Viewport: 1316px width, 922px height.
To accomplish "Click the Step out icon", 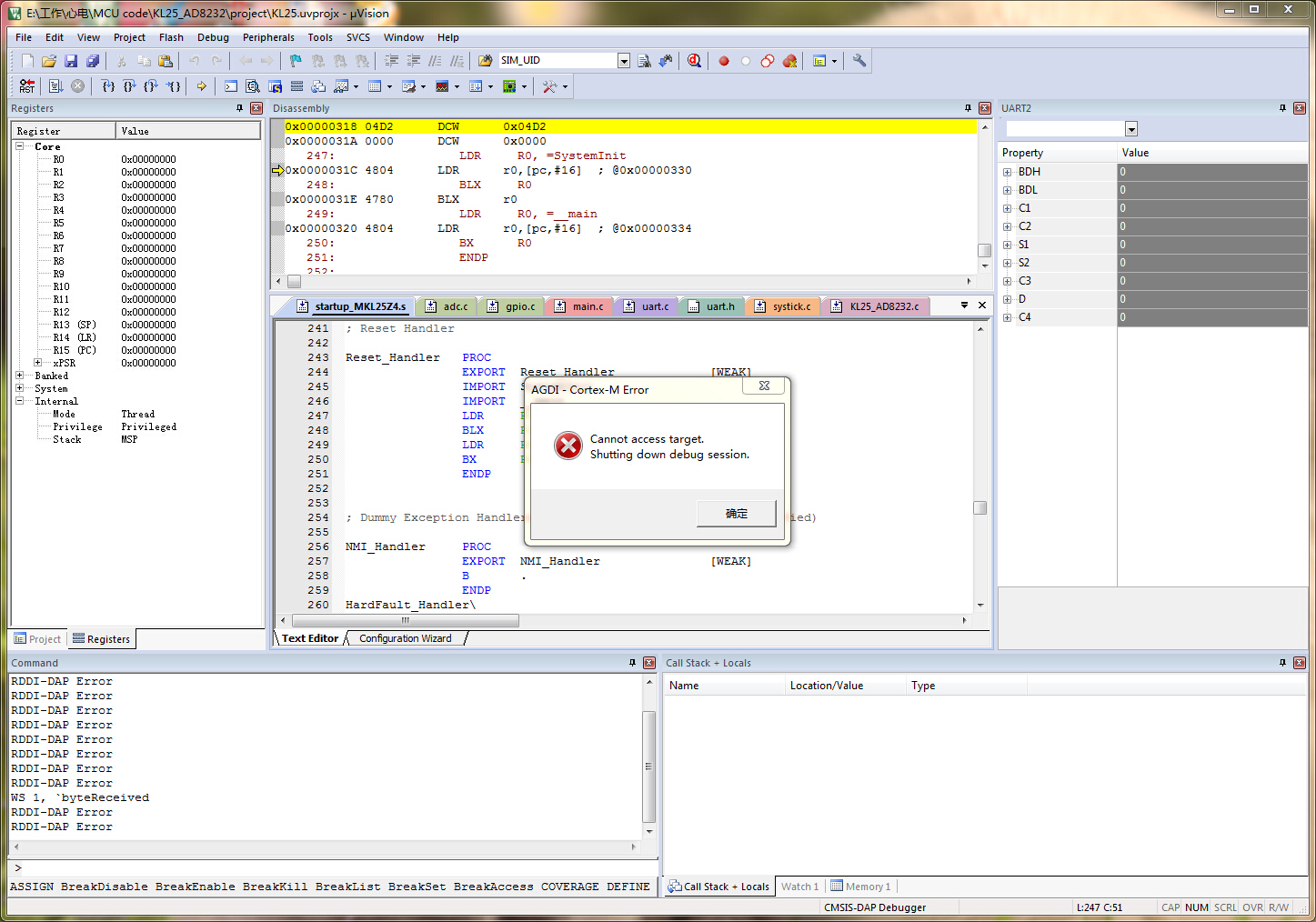I will pos(151,86).
